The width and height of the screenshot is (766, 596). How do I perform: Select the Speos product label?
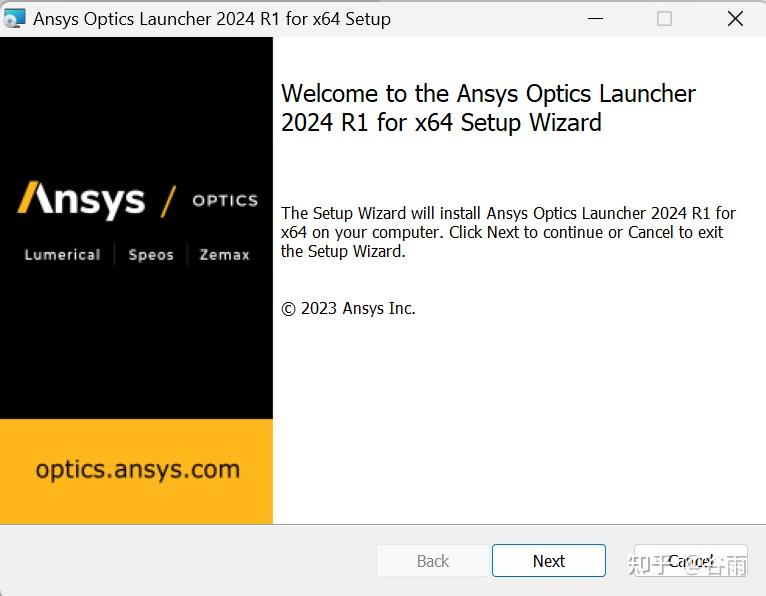tap(151, 255)
